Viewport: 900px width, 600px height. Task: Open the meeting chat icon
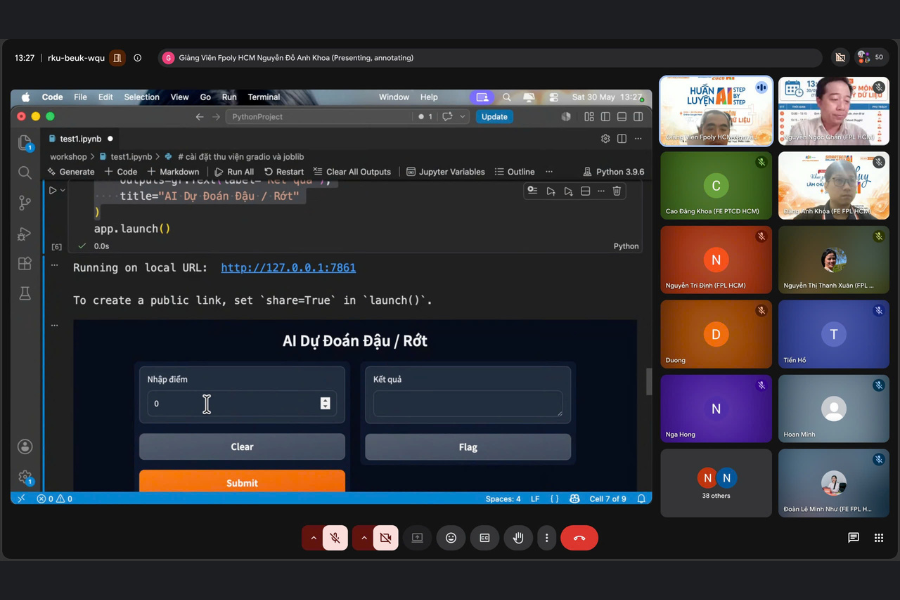pos(854,537)
